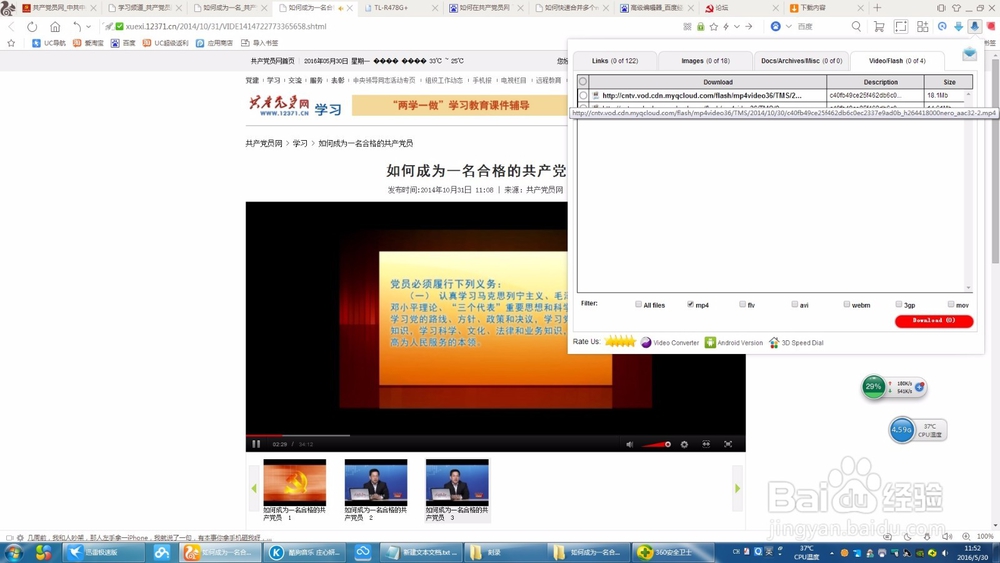Toggle the video downloader extension icon

pyautogui.click(x=974, y=26)
